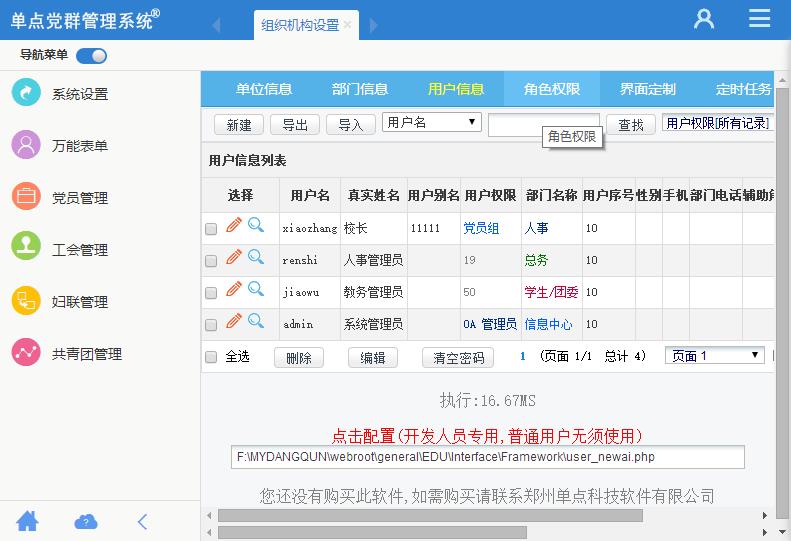Click page number 1 link
This screenshot has height=541, width=791.
coord(523,356)
